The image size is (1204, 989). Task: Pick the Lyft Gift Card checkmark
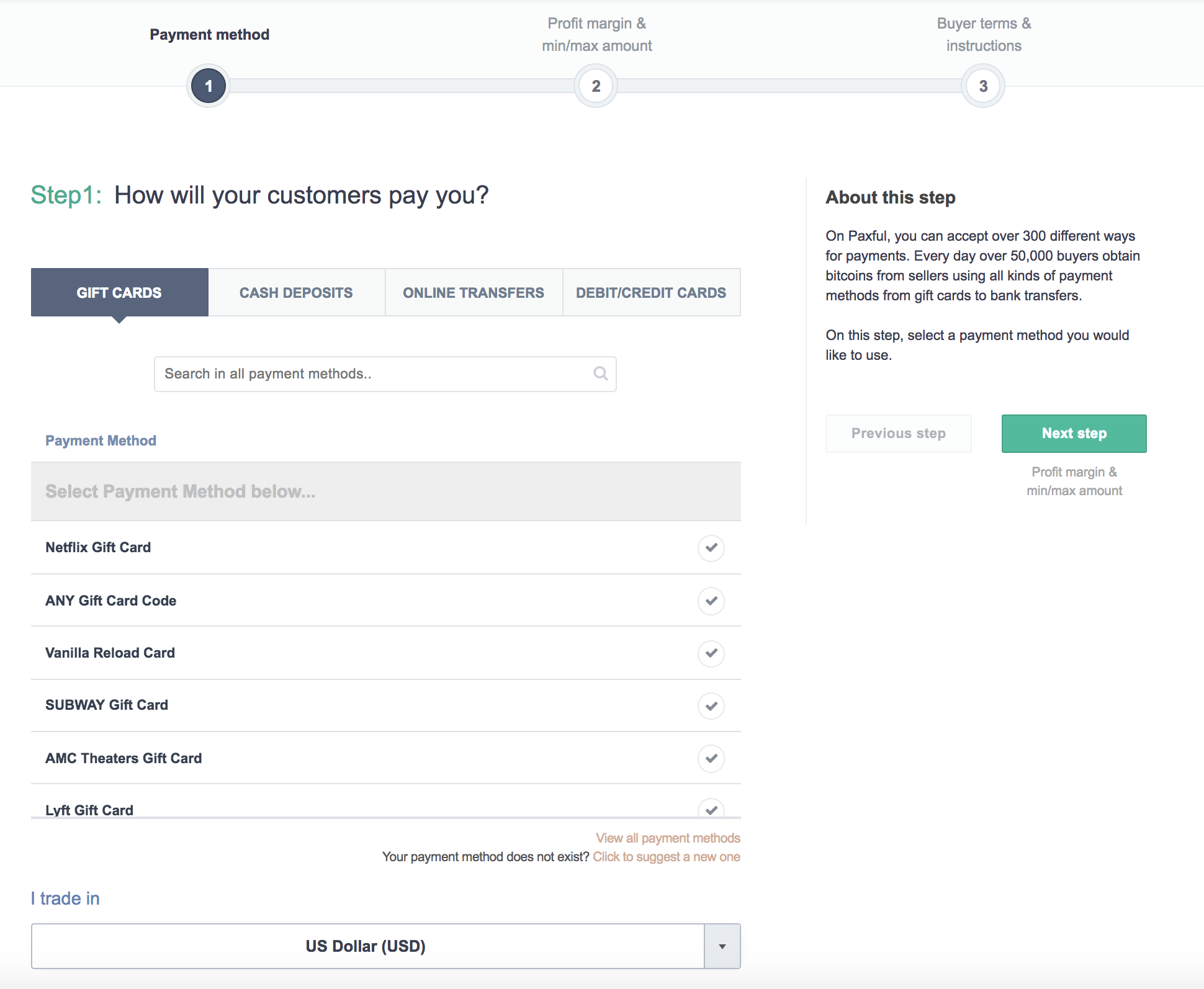pos(711,808)
